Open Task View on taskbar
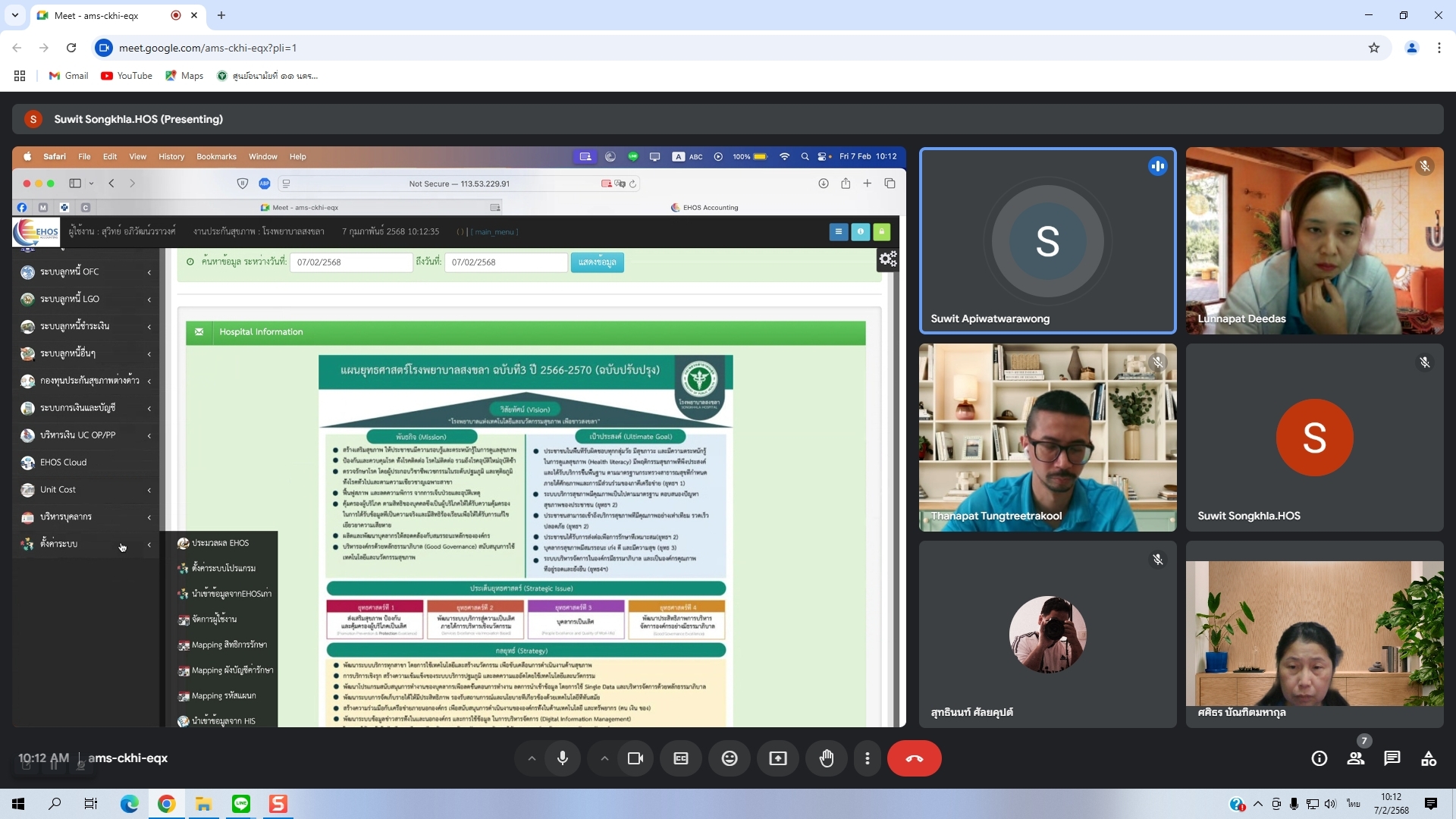Image resolution: width=1456 pixels, height=819 pixels. tap(91, 804)
